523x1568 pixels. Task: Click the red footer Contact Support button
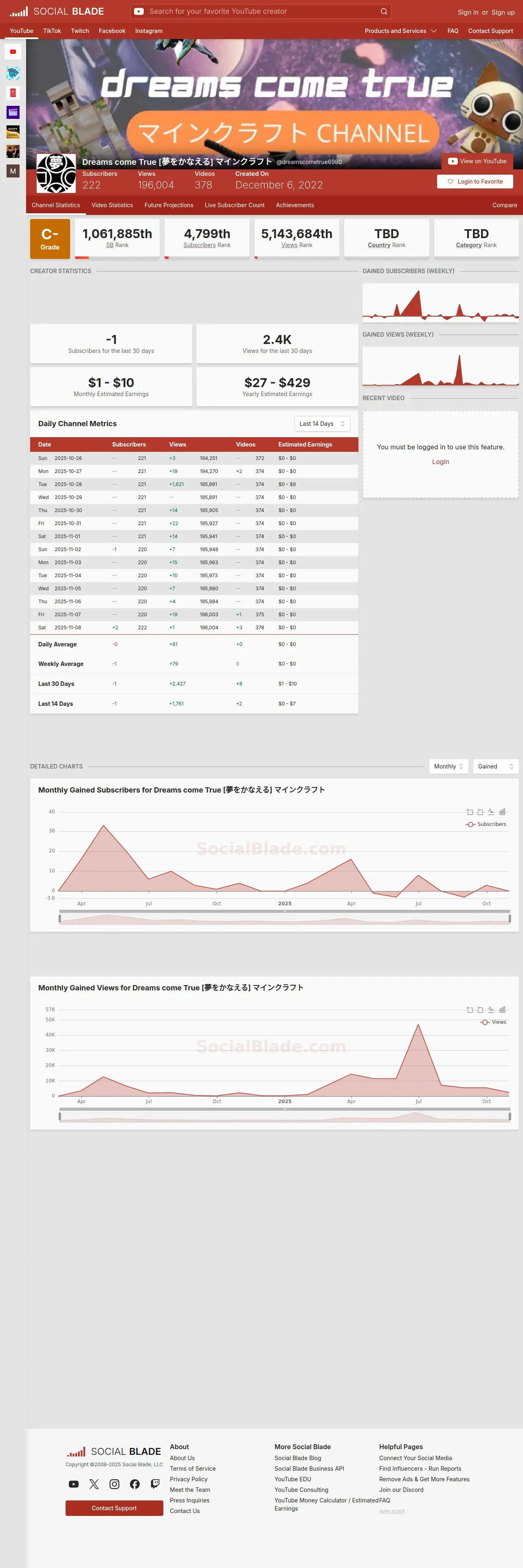coord(114,1508)
